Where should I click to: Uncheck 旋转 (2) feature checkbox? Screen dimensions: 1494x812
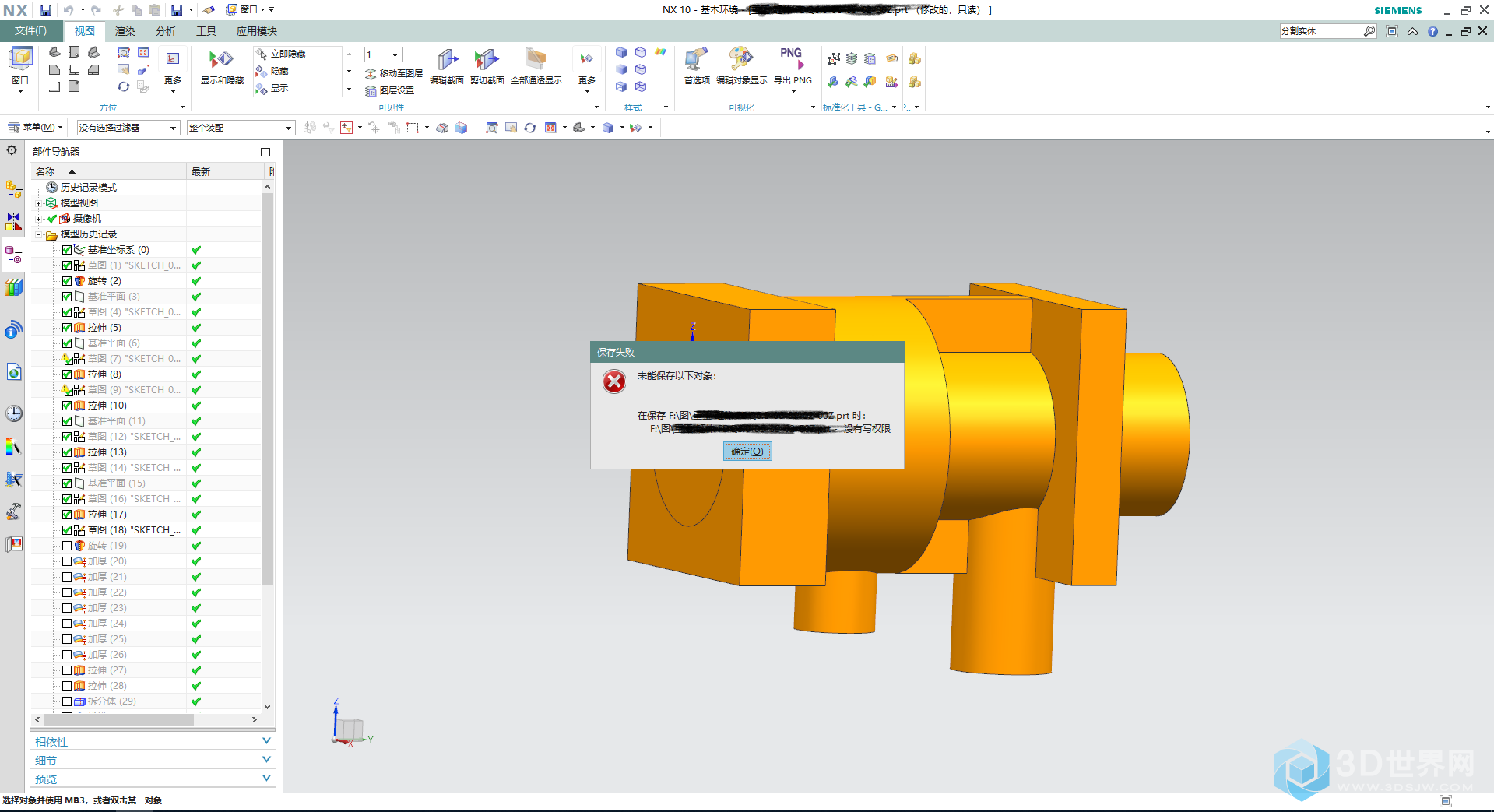click(67, 281)
